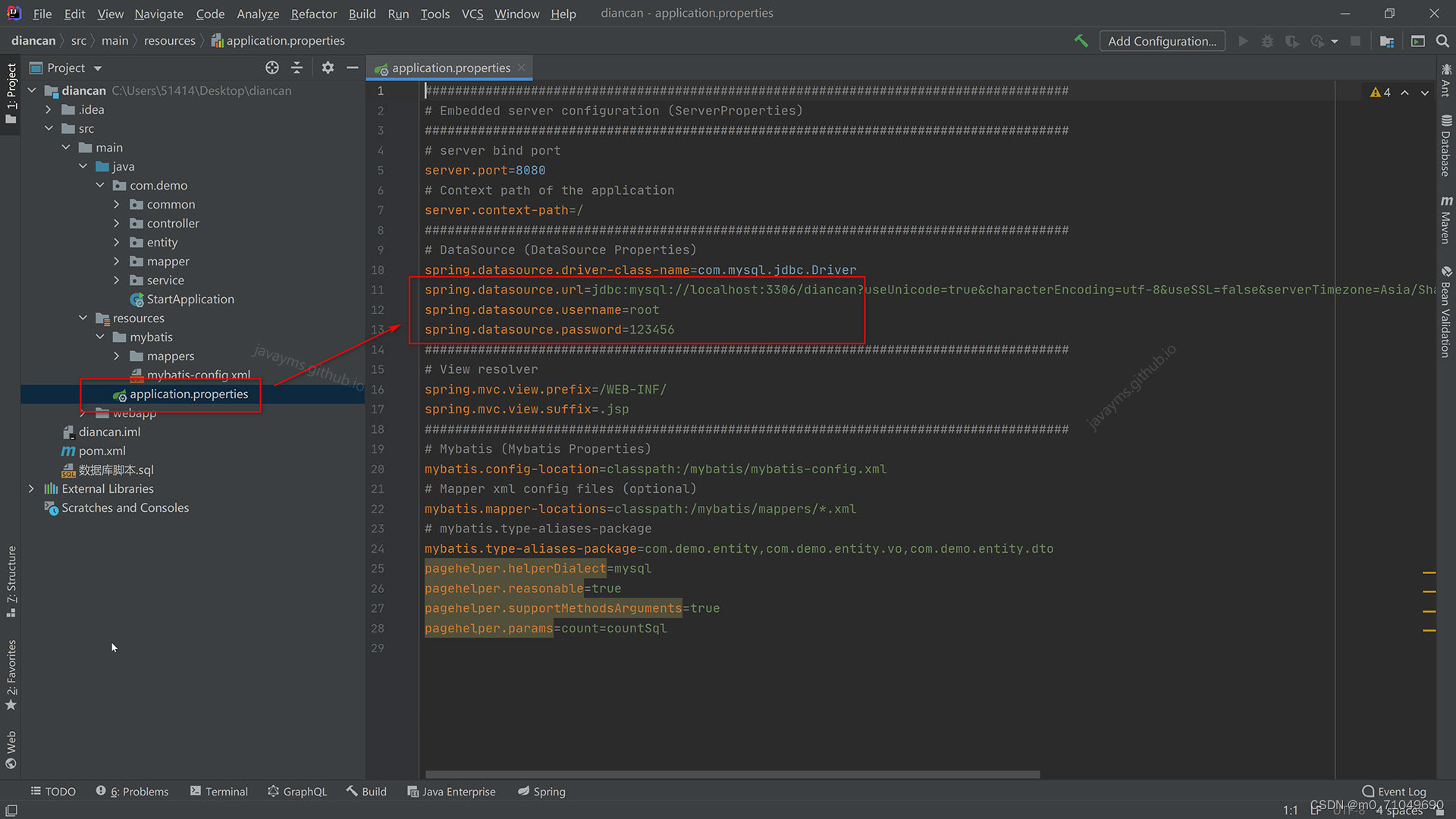The width and height of the screenshot is (1456, 819).
Task: Click the horizontal editor scrollbar
Action: (733, 774)
